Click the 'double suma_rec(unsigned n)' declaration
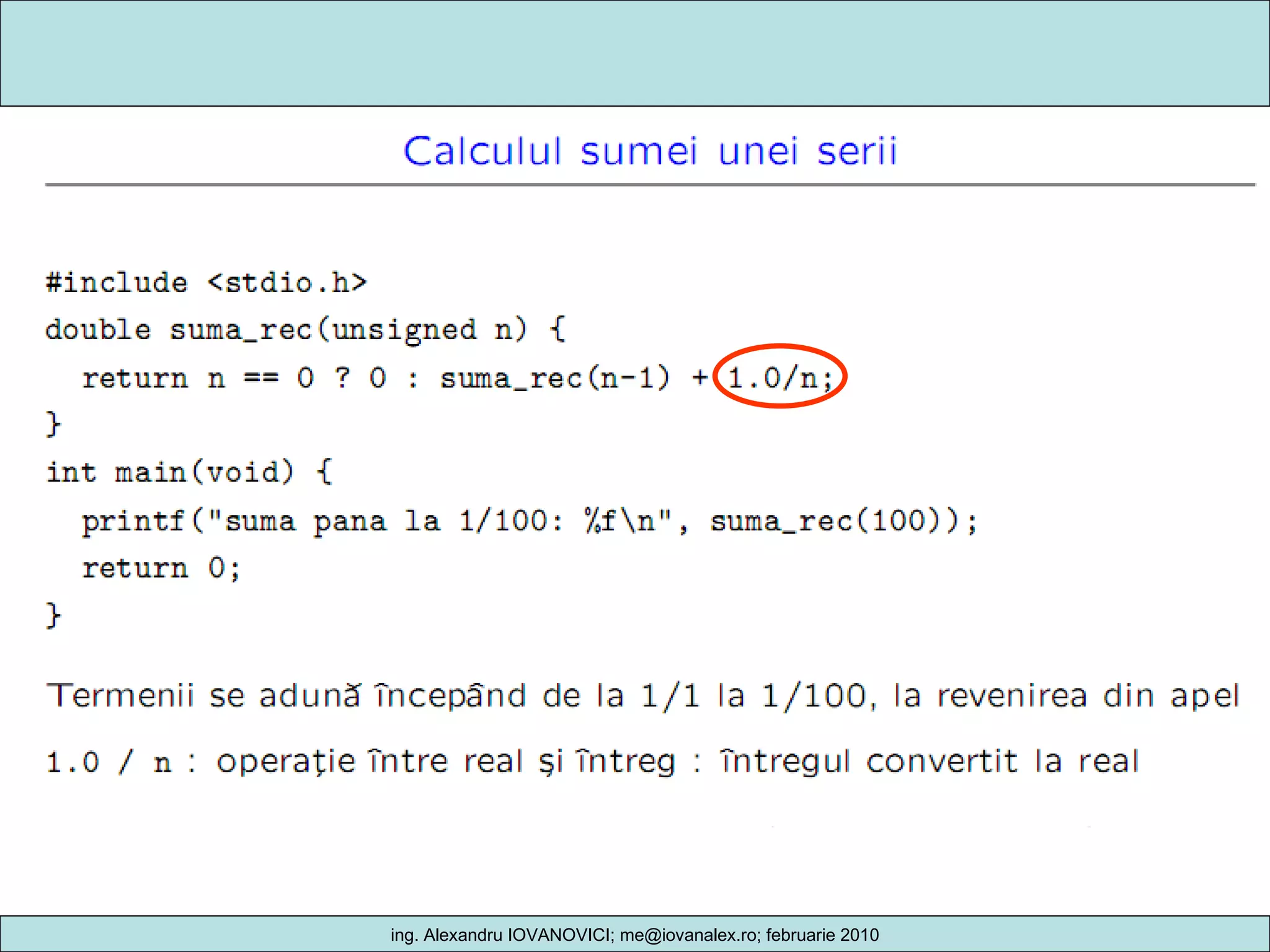 pos(285,330)
